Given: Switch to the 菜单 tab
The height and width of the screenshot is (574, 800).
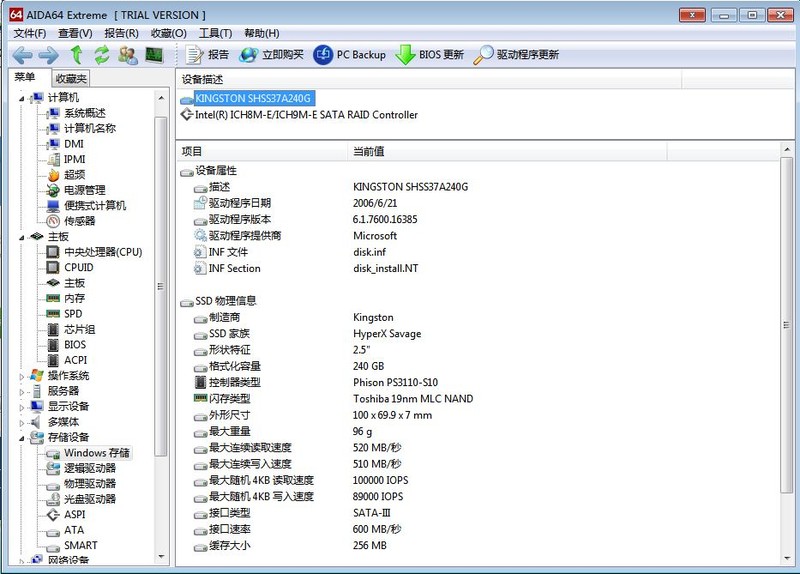Looking at the screenshot, I should pyautogui.click(x=24, y=77).
